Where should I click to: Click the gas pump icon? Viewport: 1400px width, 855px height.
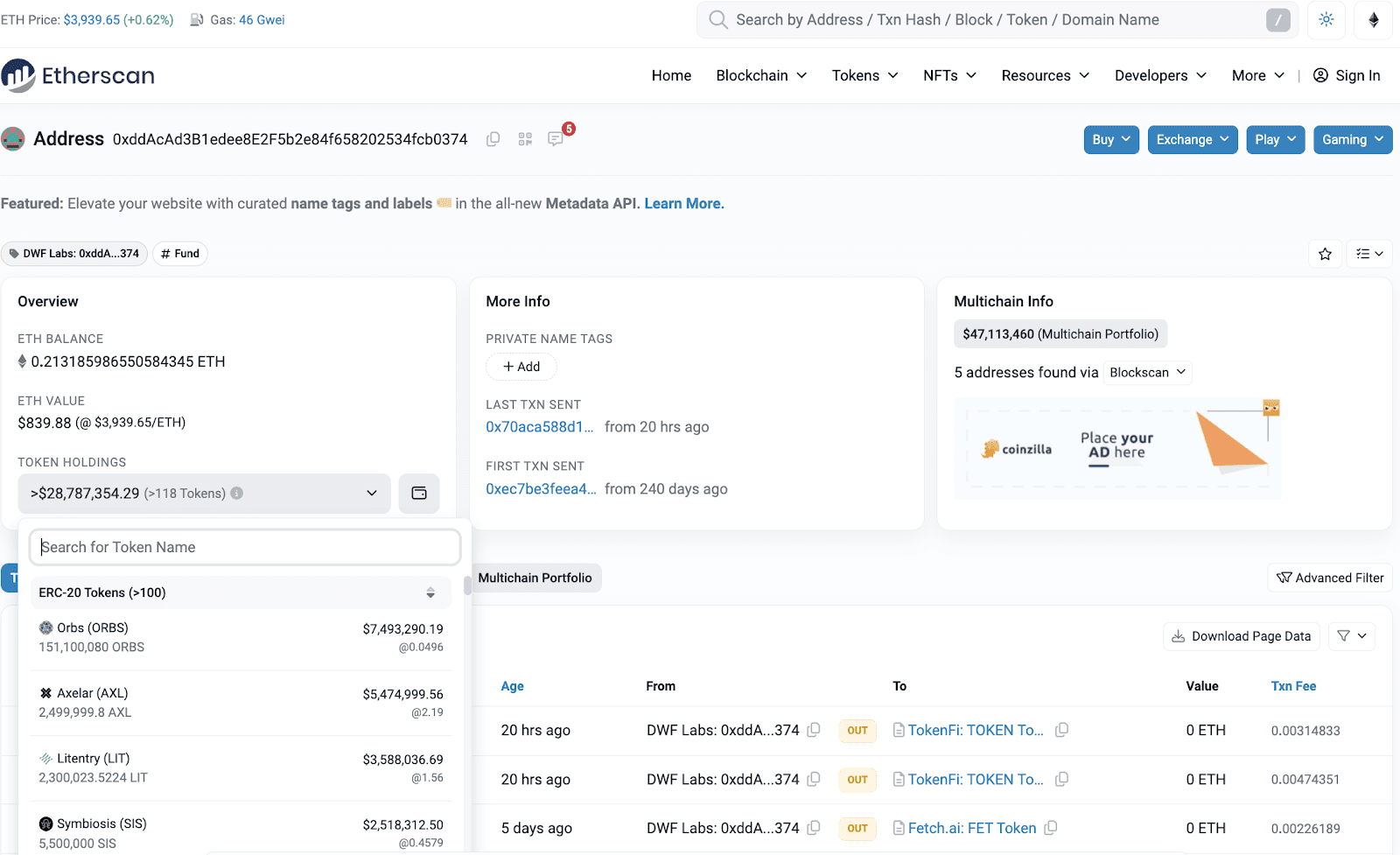197,19
